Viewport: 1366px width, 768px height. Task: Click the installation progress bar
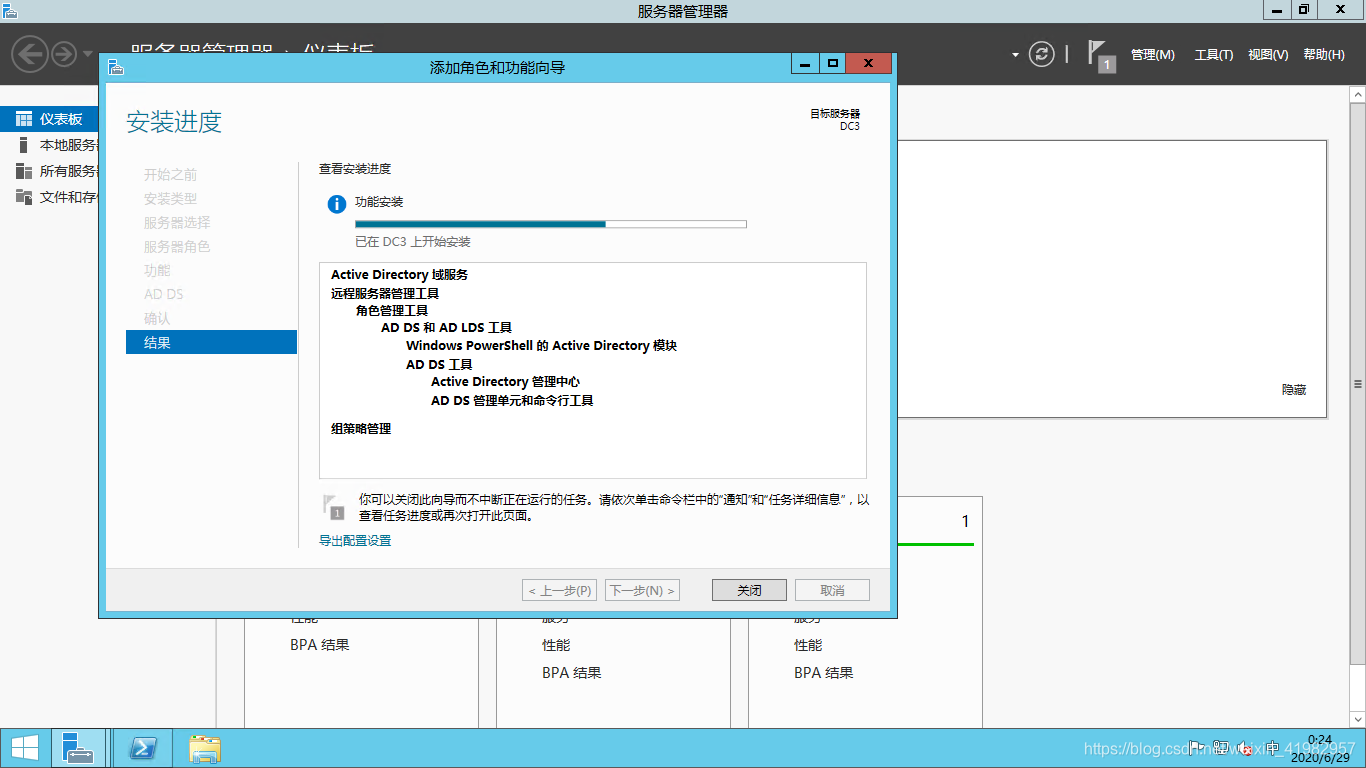pyautogui.click(x=551, y=224)
